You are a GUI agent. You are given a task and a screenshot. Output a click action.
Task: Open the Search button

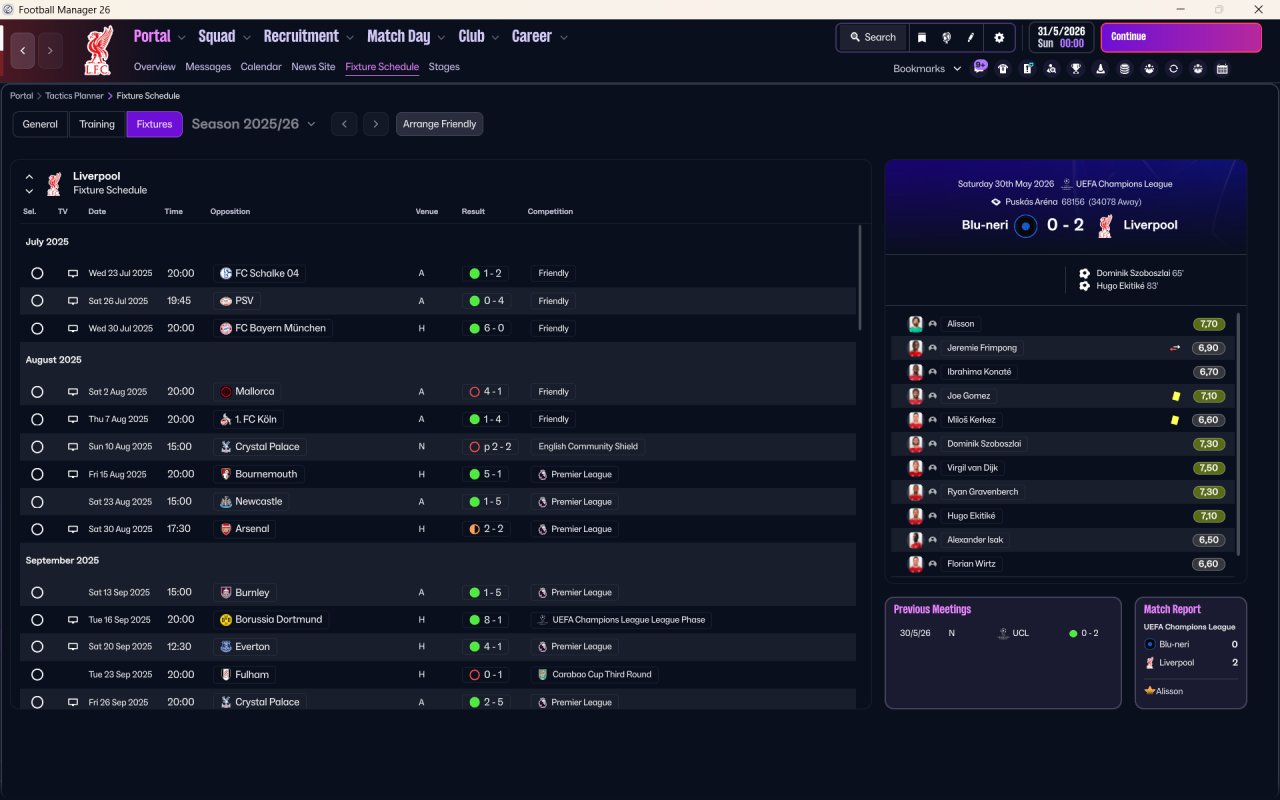pyautogui.click(x=873, y=37)
